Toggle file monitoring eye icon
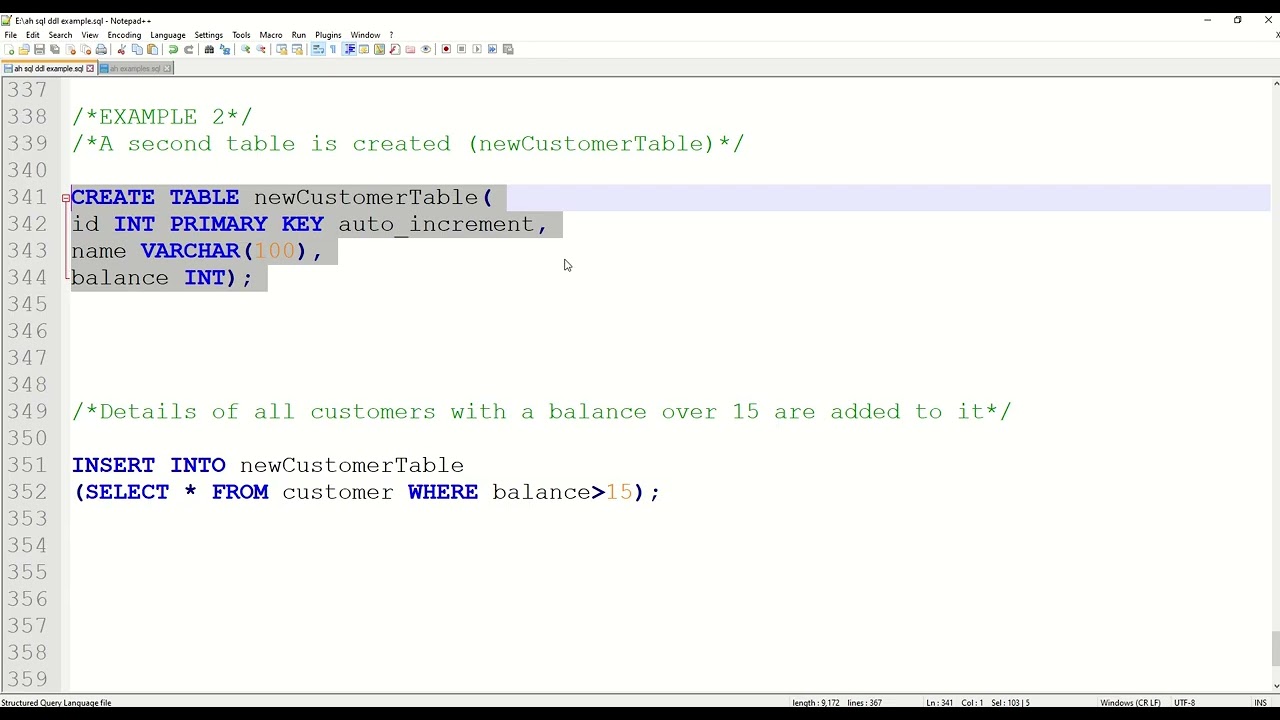Image resolution: width=1280 pixels, height=720 pixels. [426, 49]
